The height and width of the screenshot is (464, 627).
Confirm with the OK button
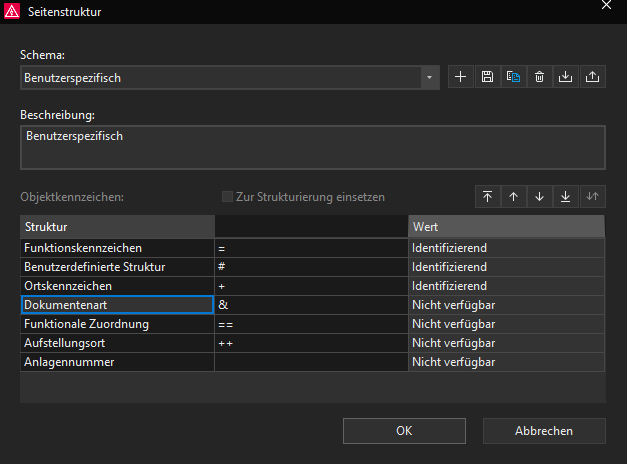(x=404, y=431)
